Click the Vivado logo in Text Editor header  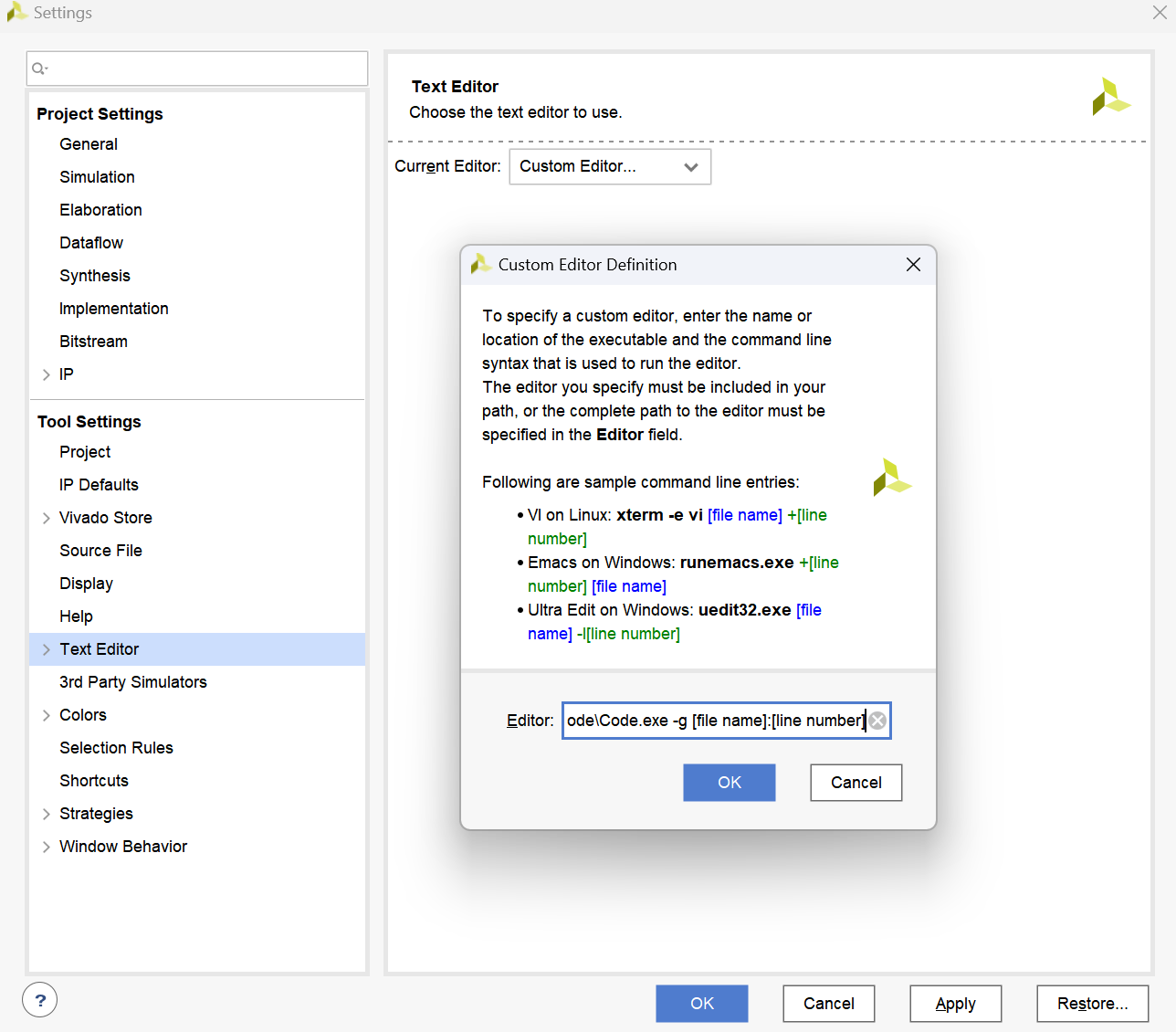[x=1110, y=97]
